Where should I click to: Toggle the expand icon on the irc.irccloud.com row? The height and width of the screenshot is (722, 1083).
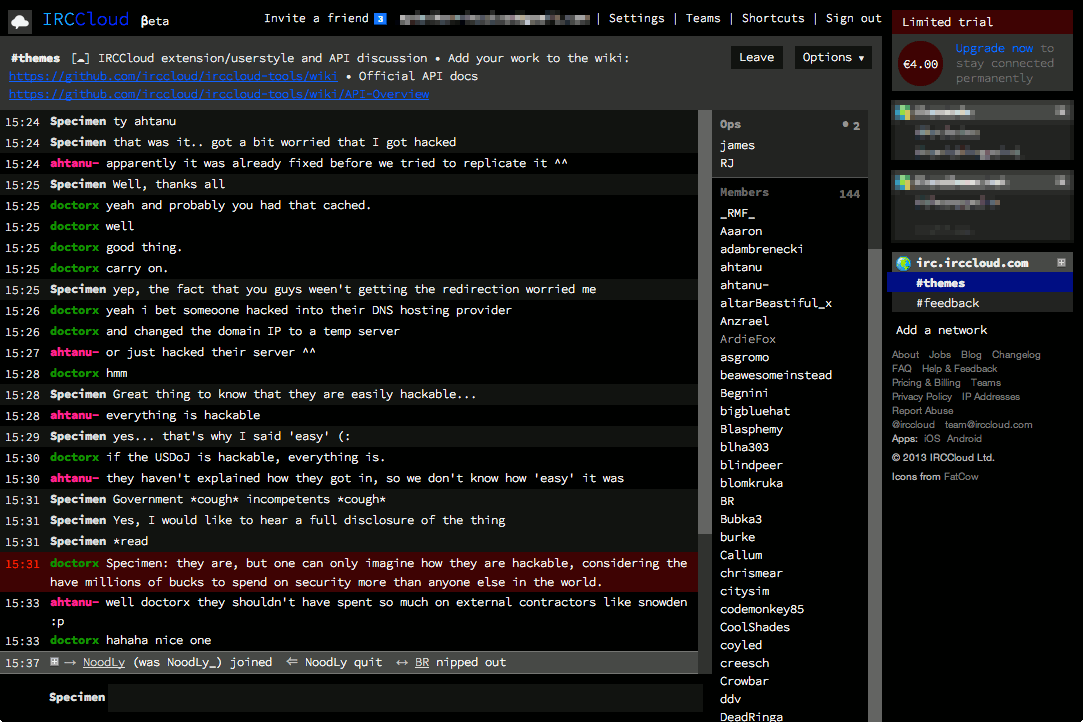[x=1062, y=263]
